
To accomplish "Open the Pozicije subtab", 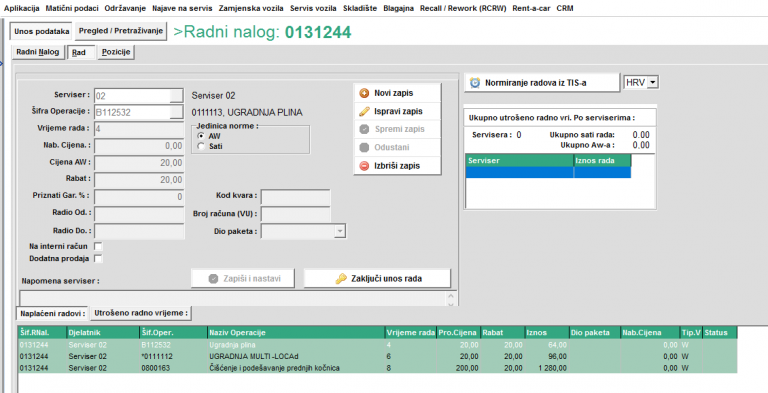I will [x=116, y=52].
